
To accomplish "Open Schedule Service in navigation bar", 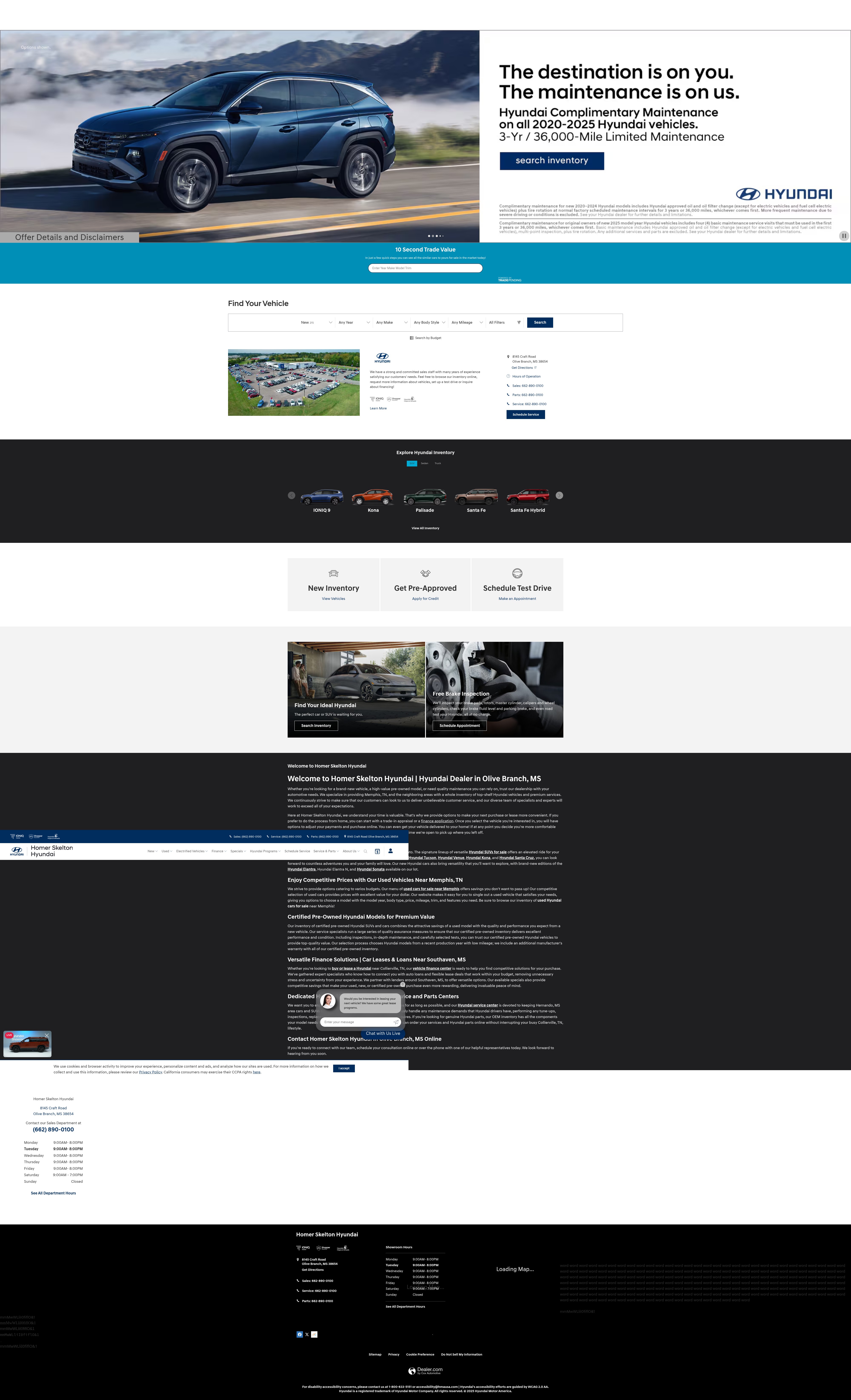I will click(x=297, y=851).
